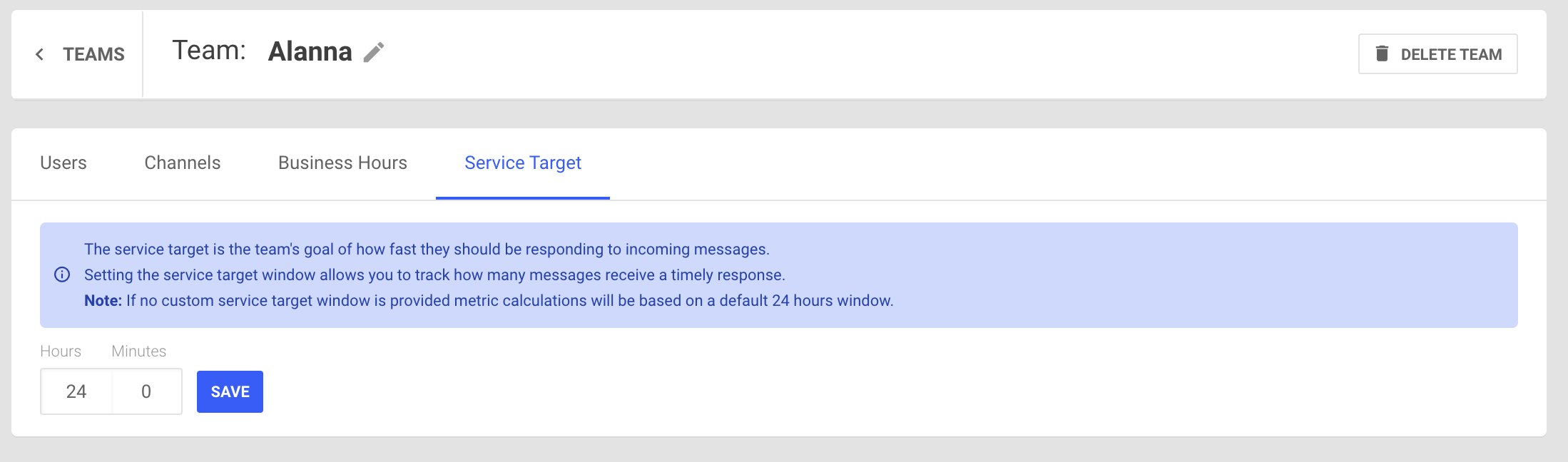Image resolution: width=1568 pixels, height=462 pixels.
Task: Click the bold "Note:" text in banner
Action: pos(103,301)
